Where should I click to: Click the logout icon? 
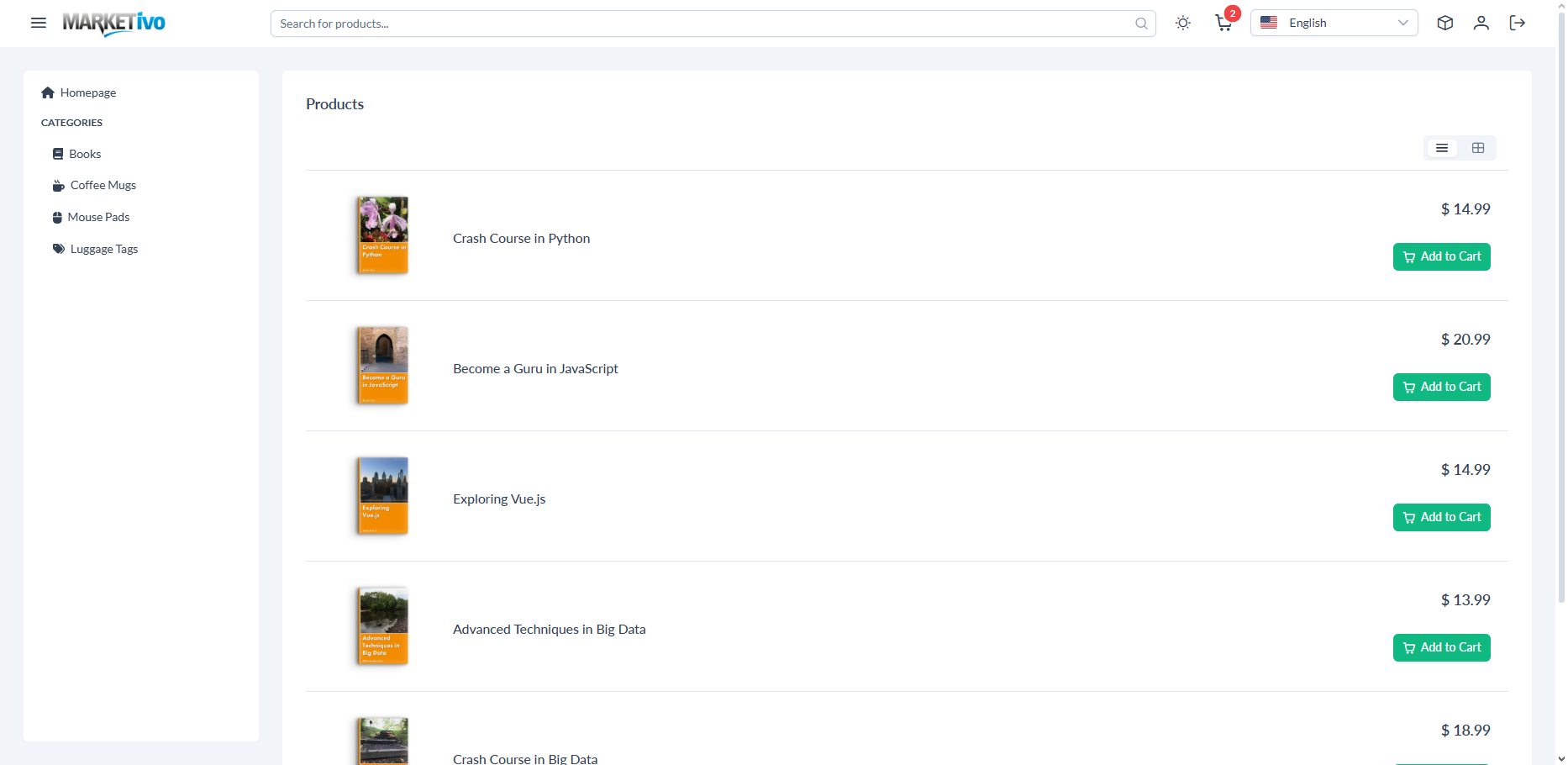pos(1518,23)
